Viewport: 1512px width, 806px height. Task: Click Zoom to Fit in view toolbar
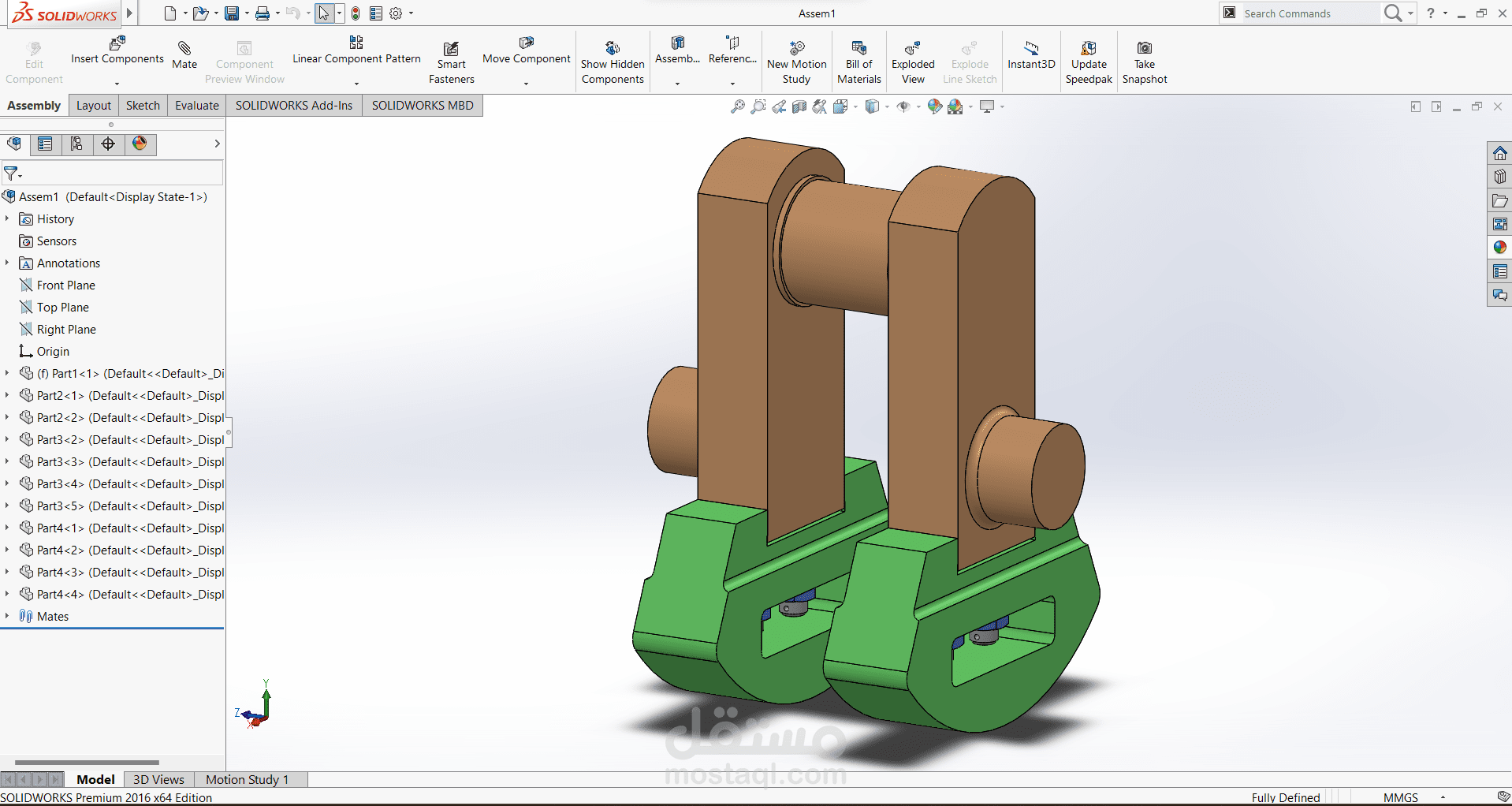pyautogui.click(x=737, y=106)
